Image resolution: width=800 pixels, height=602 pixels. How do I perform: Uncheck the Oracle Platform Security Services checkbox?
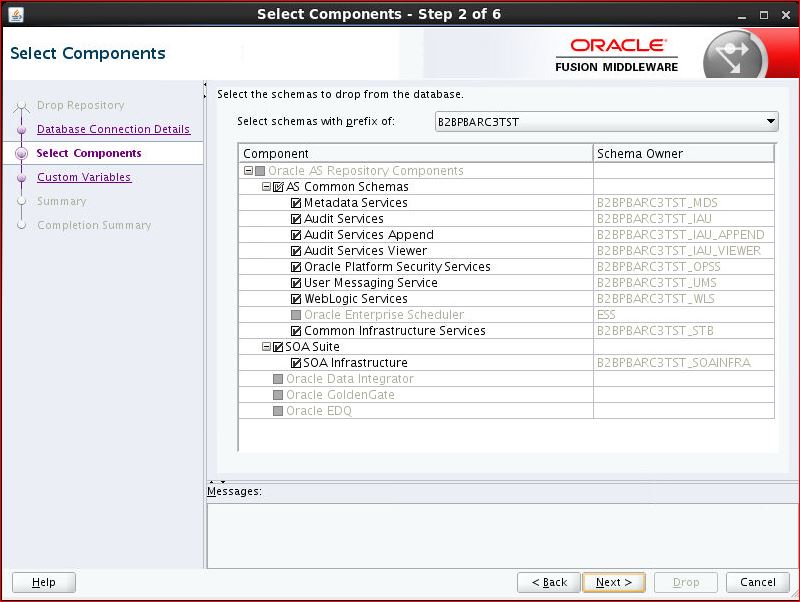(x=296, y=267)
